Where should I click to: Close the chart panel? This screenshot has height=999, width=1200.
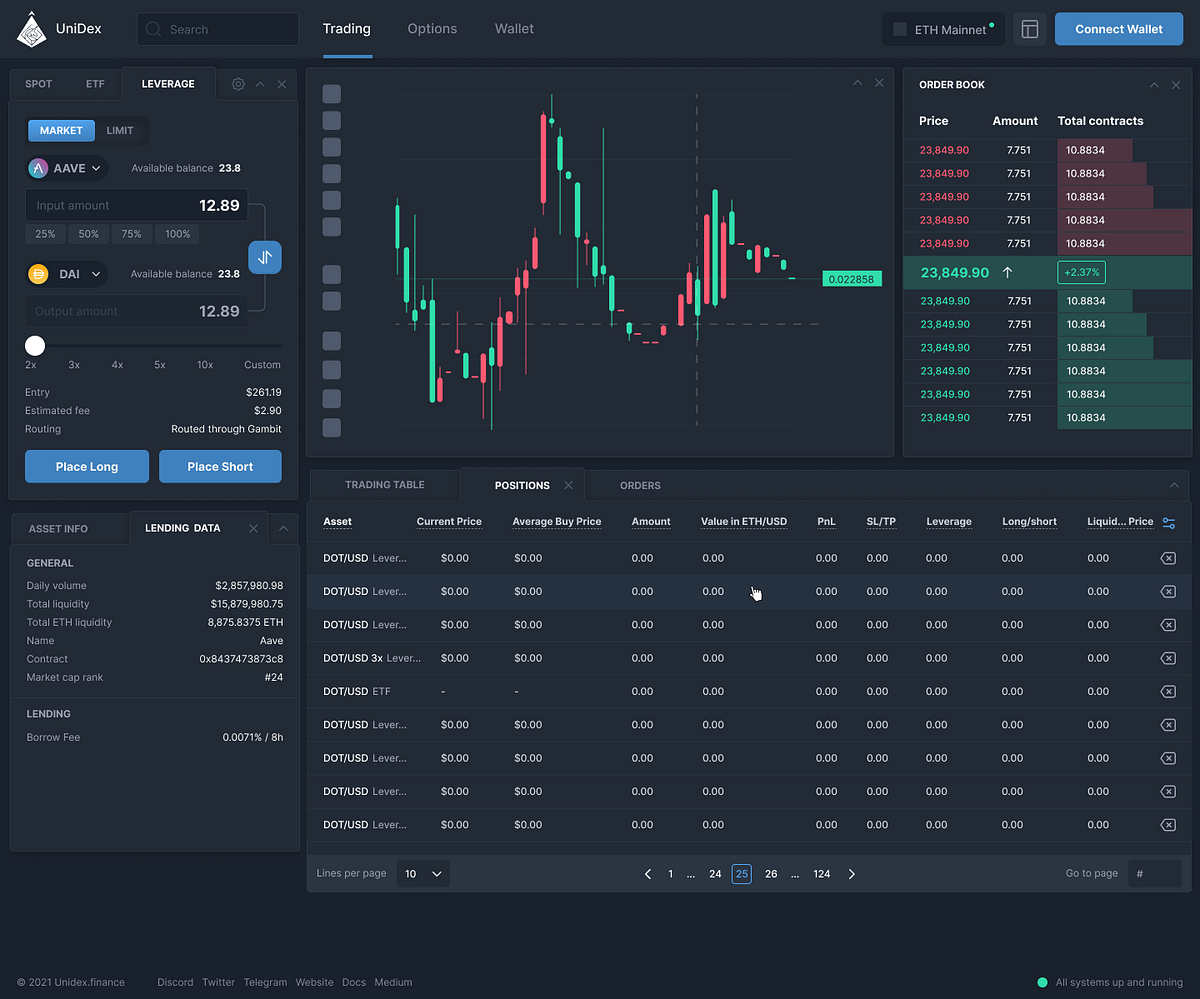pos(879,83)
